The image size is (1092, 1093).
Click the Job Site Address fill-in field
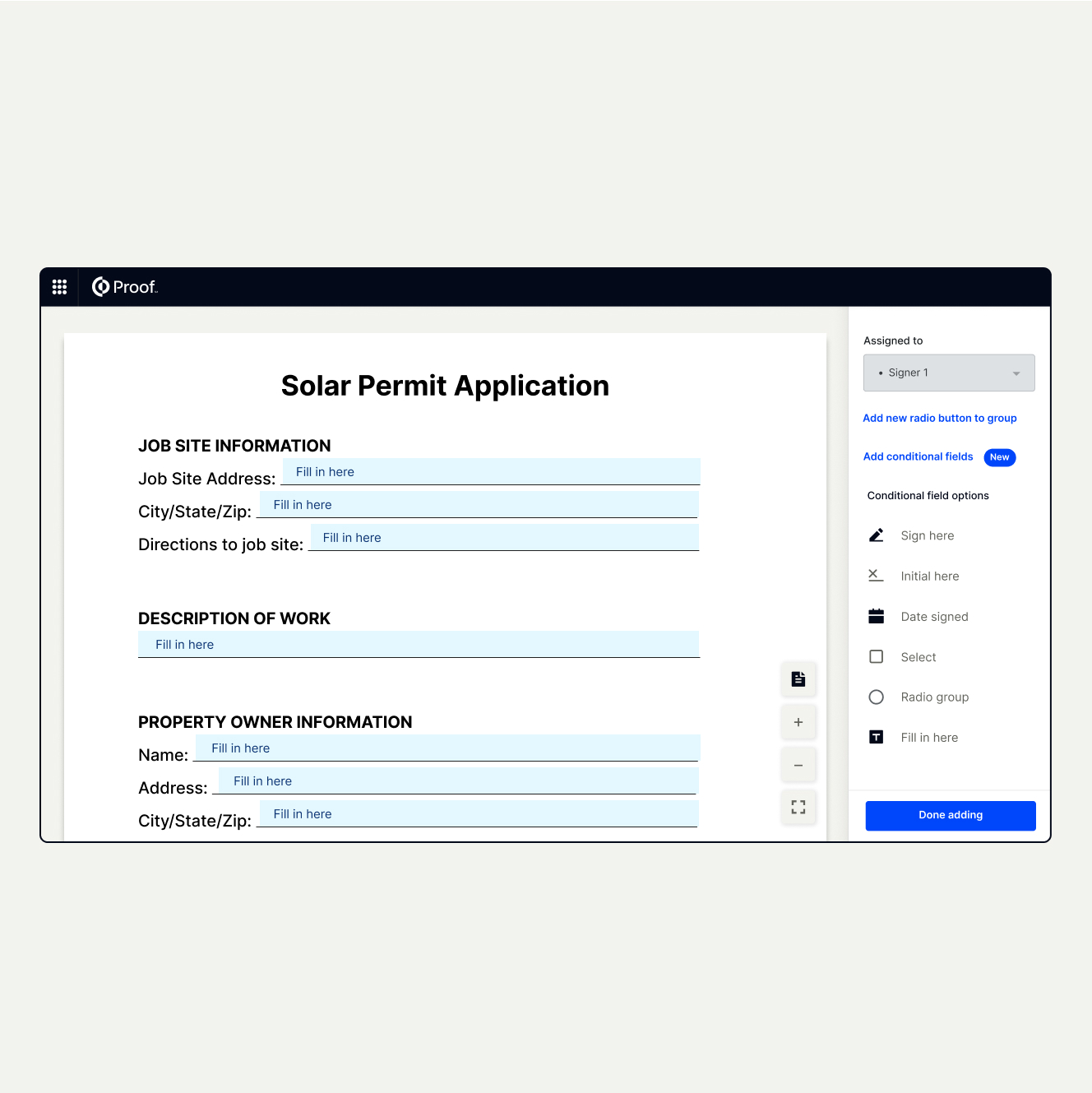[492, 471]
